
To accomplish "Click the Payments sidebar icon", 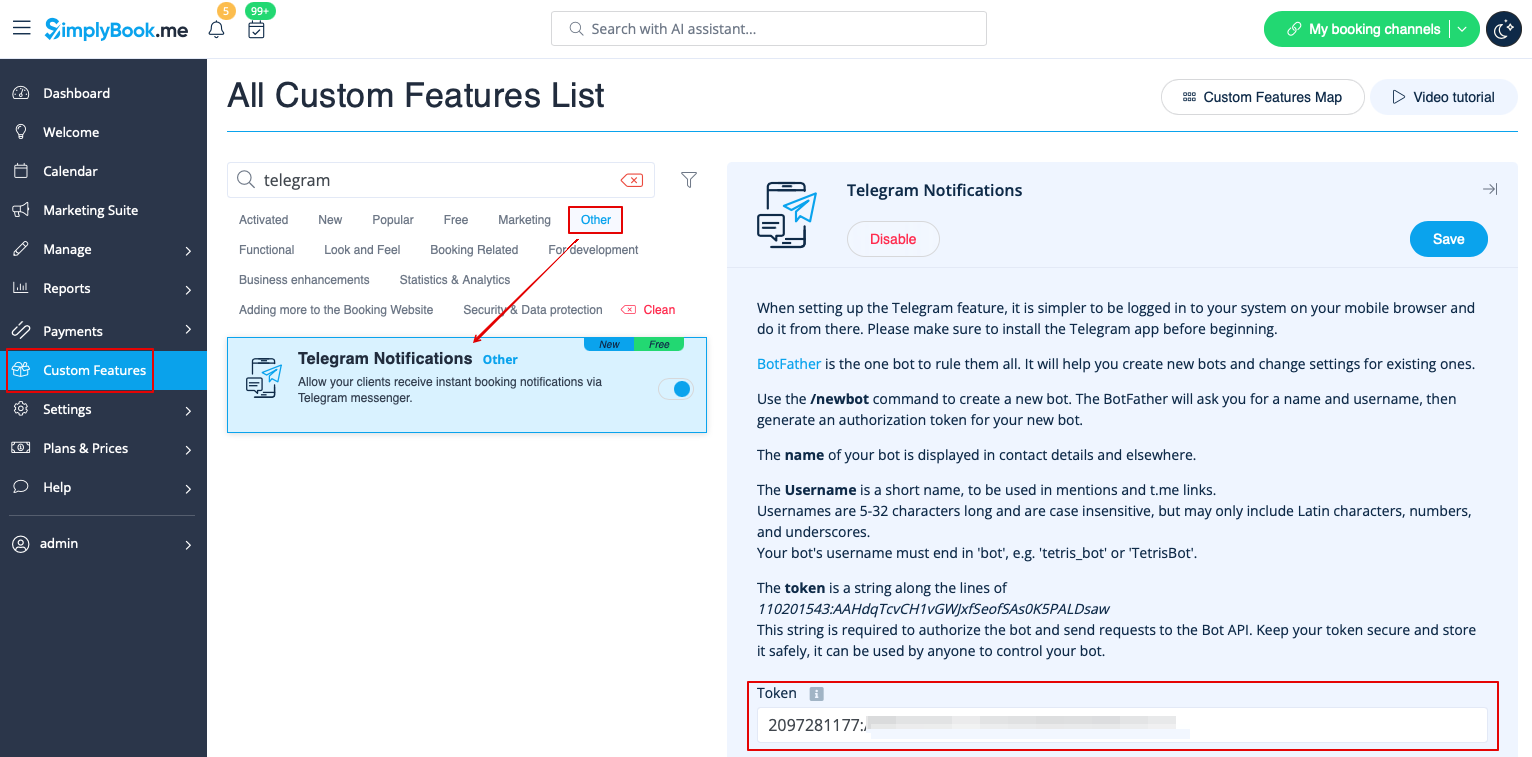I will [x=20, y=330].
